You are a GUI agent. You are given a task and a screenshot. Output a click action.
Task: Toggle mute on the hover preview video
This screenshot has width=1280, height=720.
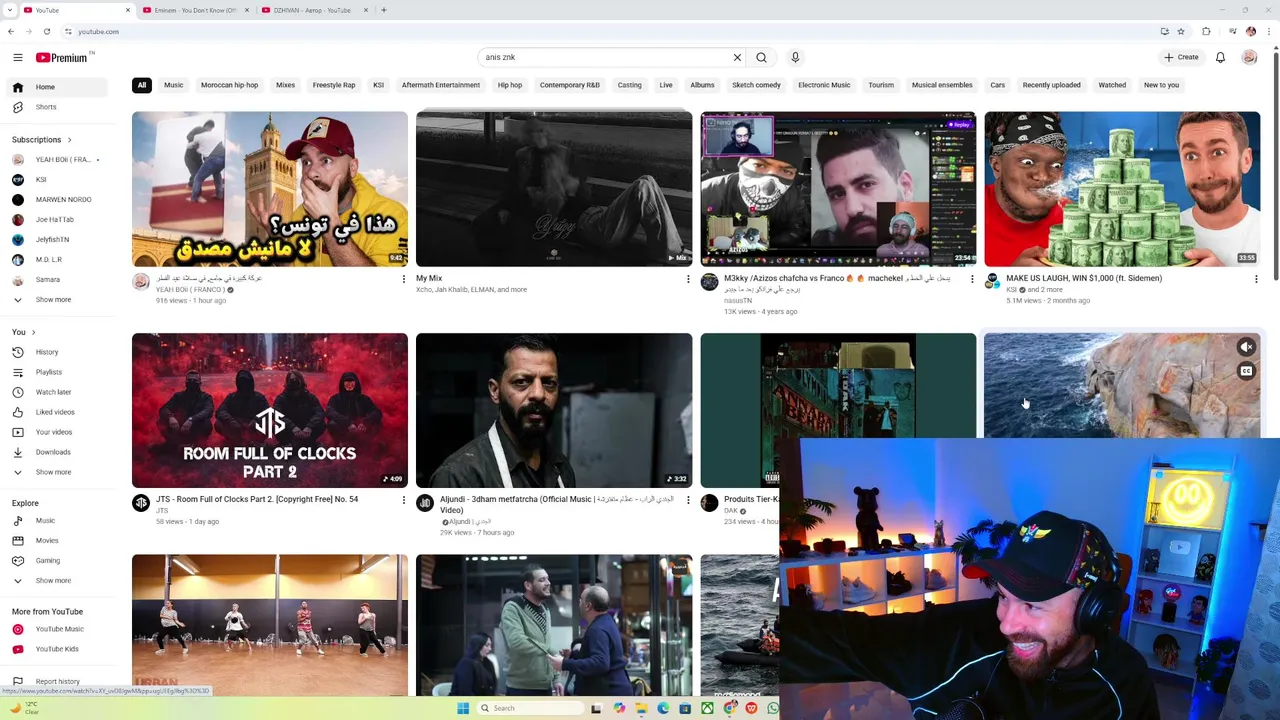(1246, 347)
